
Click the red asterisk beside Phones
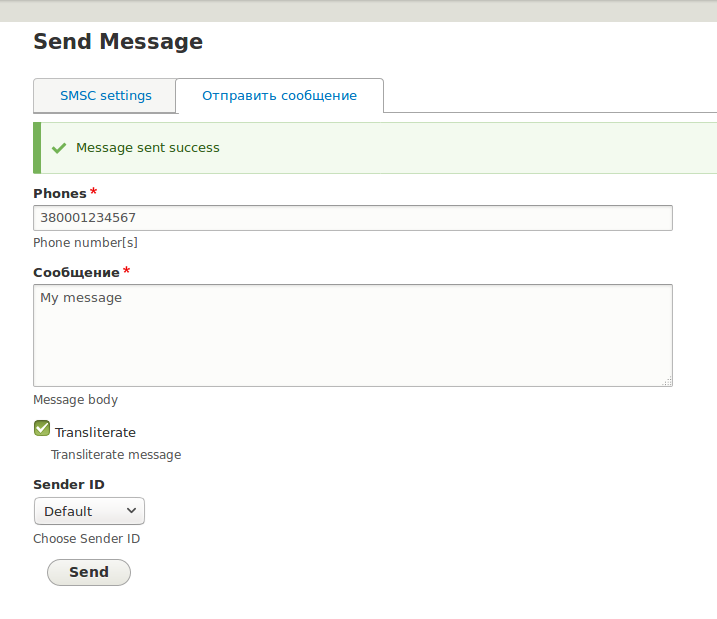coord(94,191)
